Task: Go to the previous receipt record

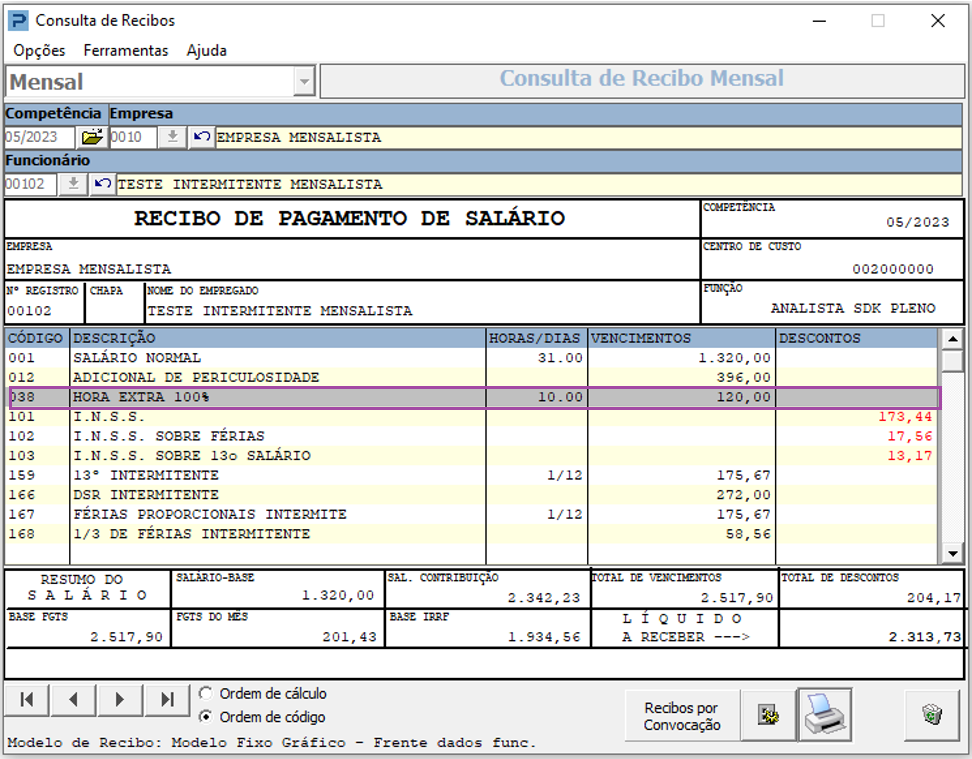Action: click(73, 700)
